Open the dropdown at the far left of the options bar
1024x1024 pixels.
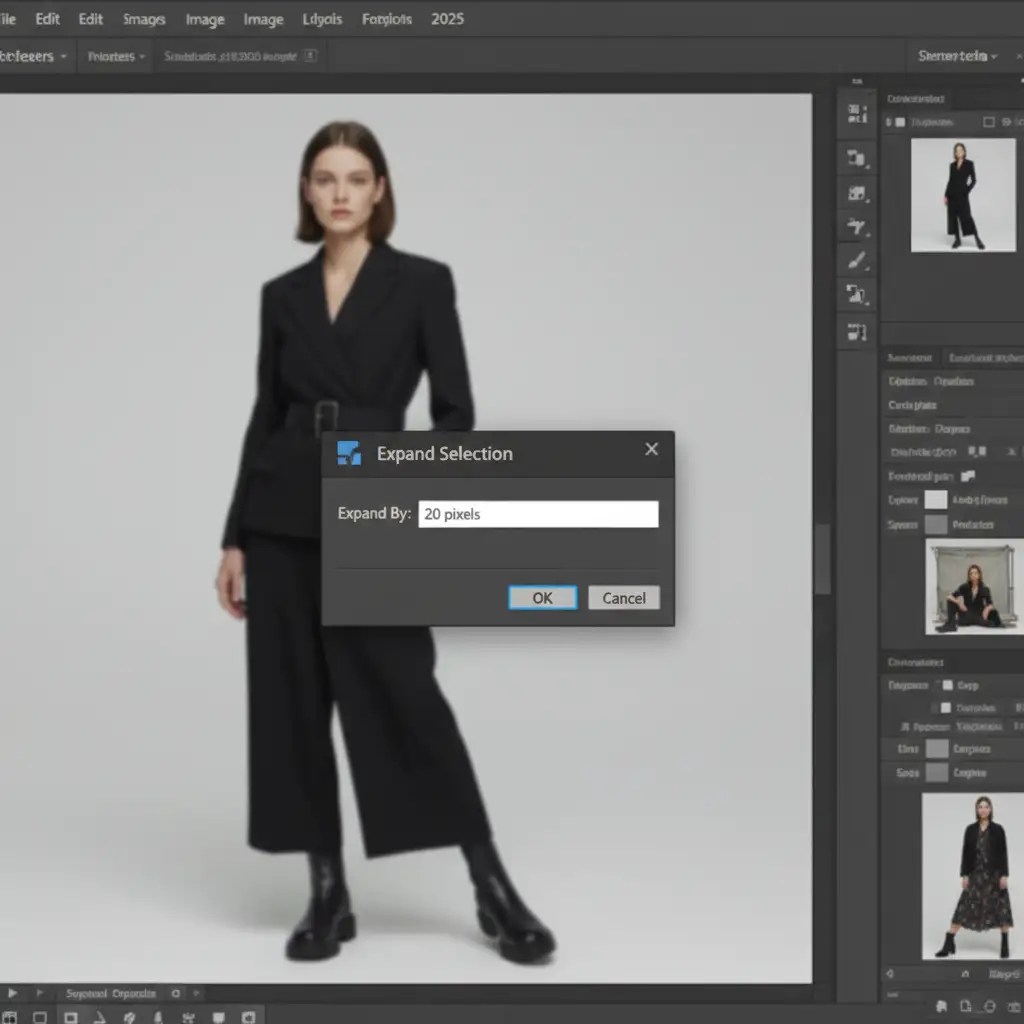[x=34, y=57]
